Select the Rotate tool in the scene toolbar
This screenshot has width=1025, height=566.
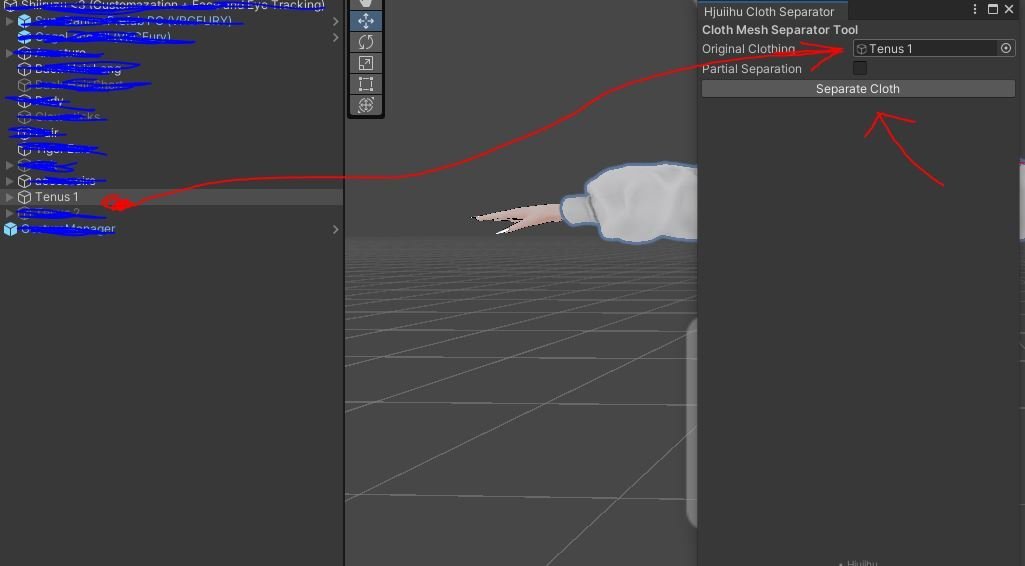point(365,42)
